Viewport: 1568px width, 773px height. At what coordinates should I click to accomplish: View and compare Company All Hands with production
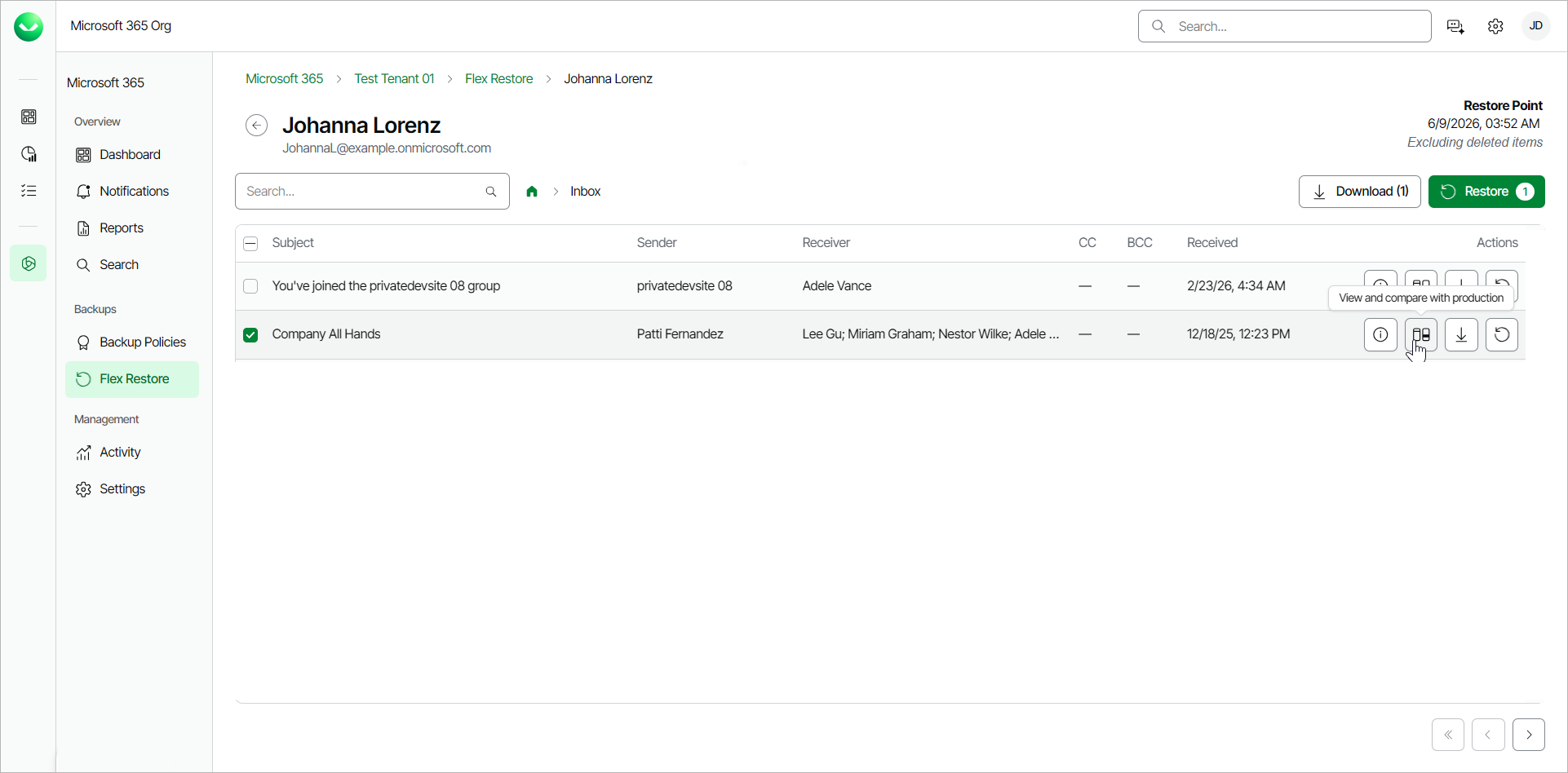coord(1421,334)
